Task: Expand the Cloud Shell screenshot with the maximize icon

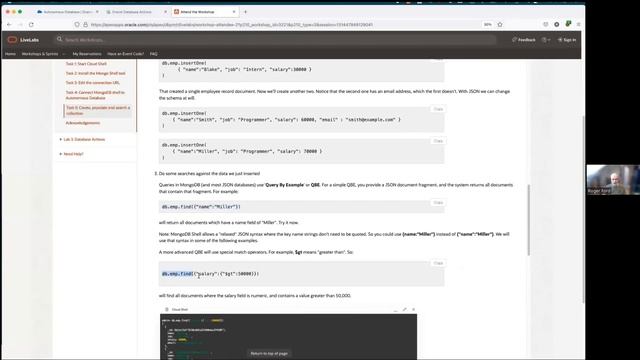Action: pyautogui.click(x=404, y=309)
